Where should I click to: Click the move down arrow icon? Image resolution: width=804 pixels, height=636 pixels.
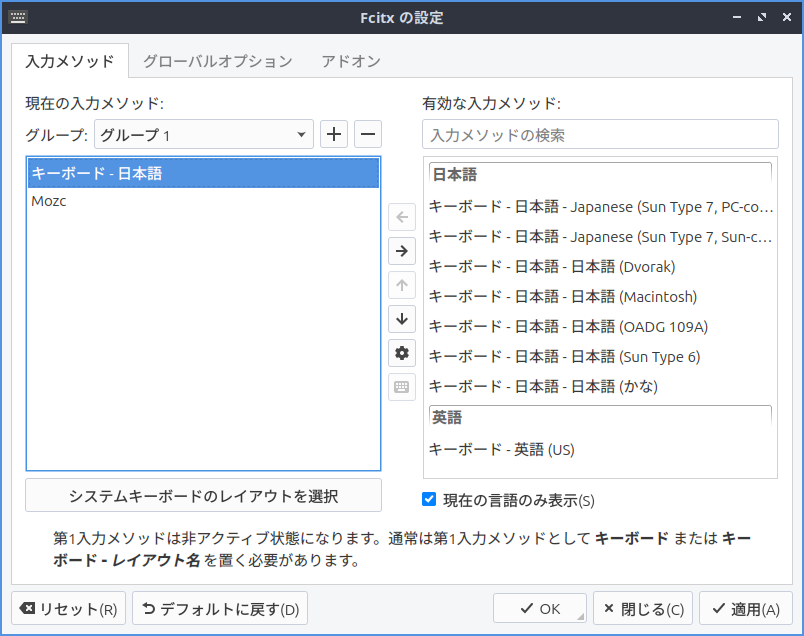click(x=402, y=319)
